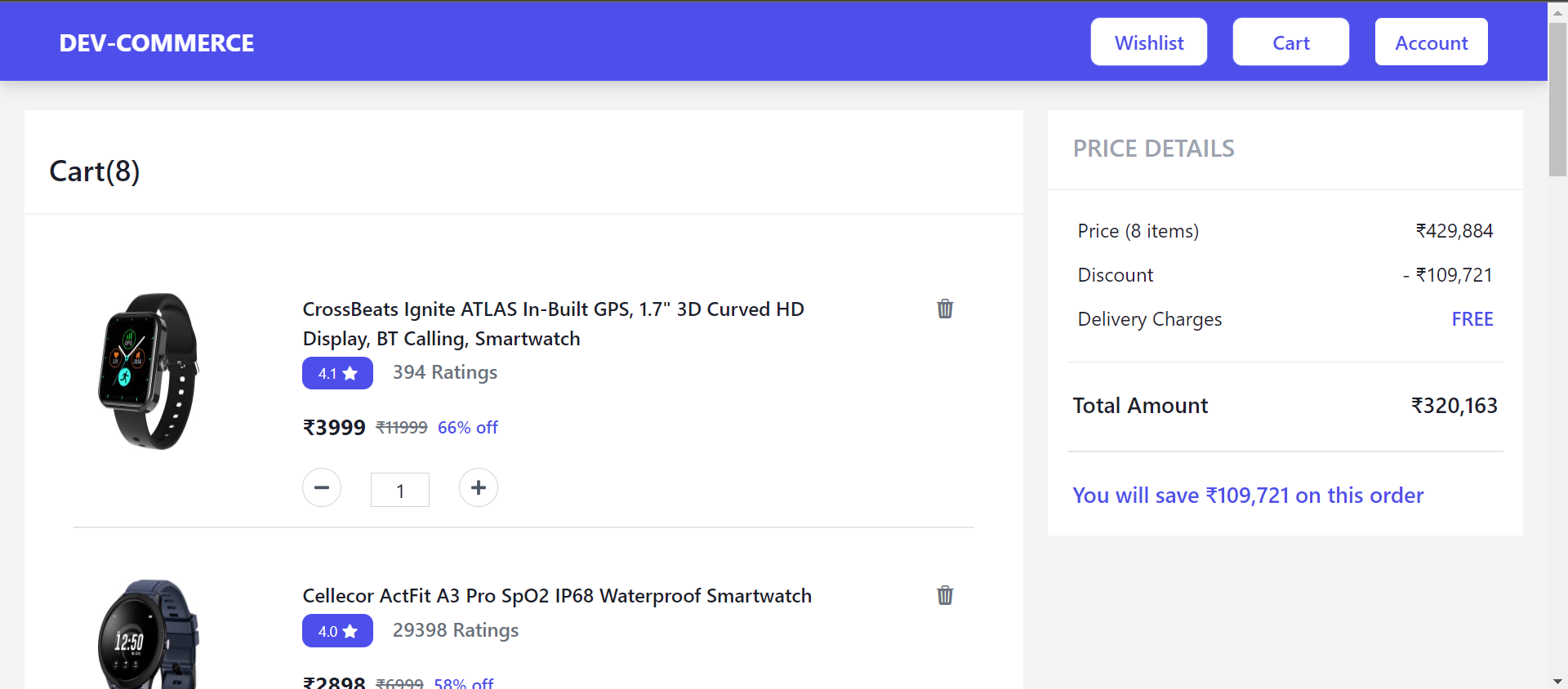
Task: Delete CrossBeats Ignite ATLAS from cart
Action: [945, 309]
